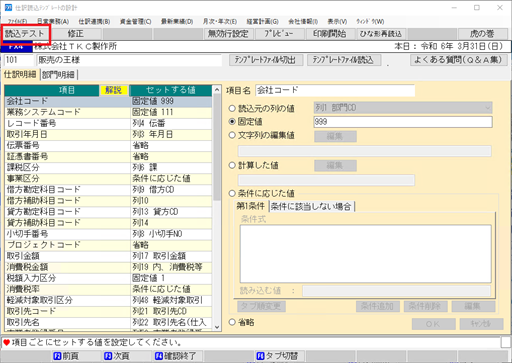Select the 借方勘定科目コード row

(108, 189)
